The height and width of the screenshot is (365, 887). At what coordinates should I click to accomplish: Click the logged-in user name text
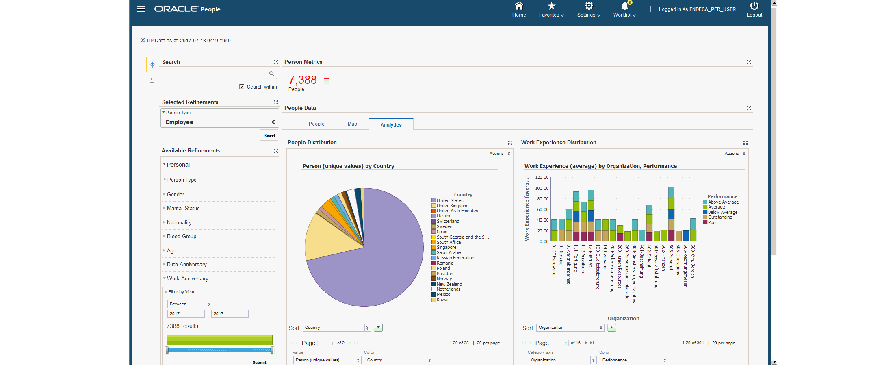(697, 10)
